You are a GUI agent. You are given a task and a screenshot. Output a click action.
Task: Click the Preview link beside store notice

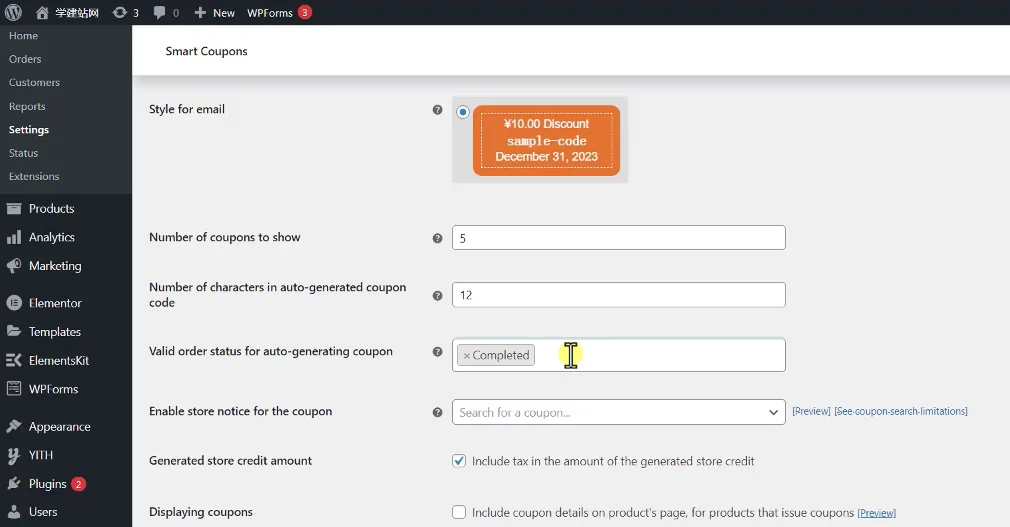(811, 412)
